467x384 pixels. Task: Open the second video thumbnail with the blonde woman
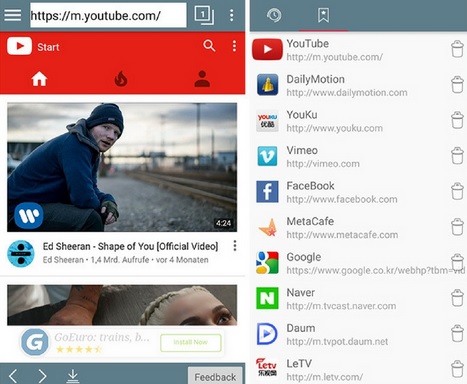[122, 305]
